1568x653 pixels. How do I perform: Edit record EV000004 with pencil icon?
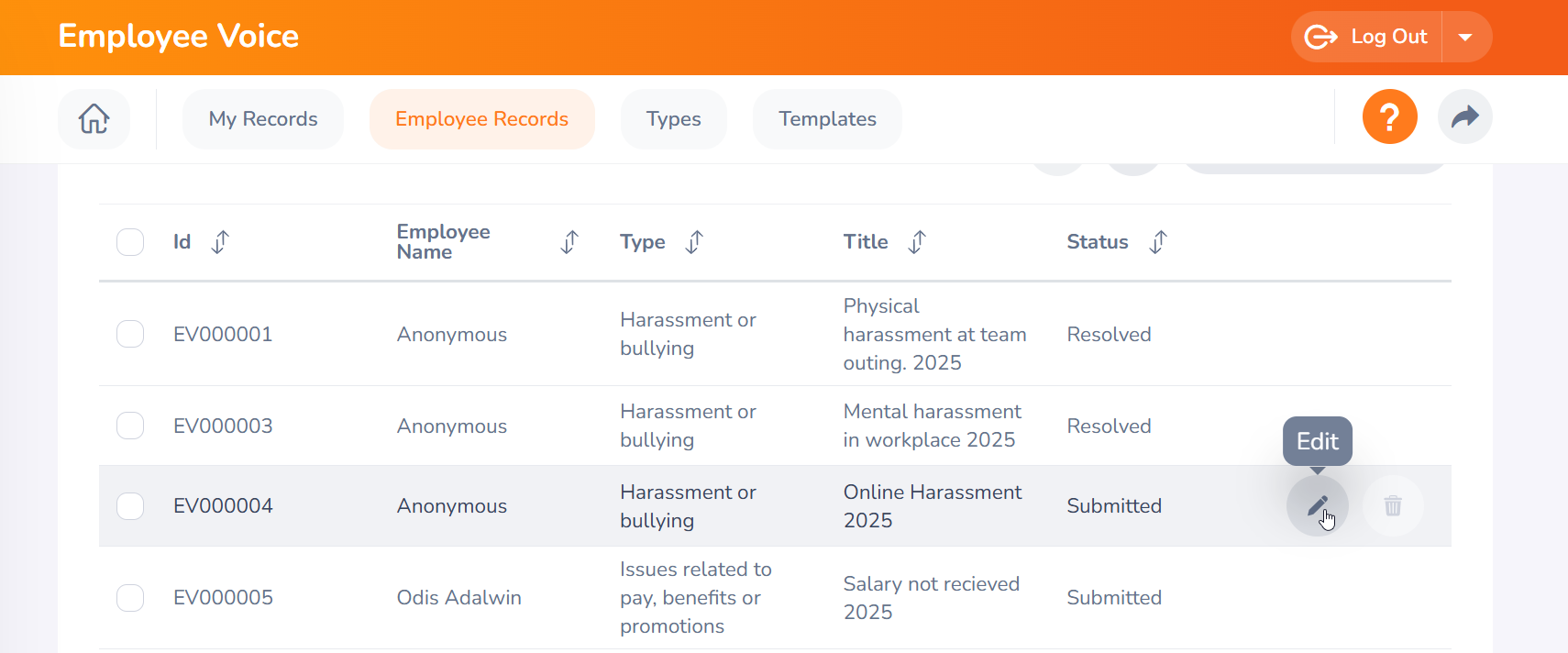[1317, 505]
